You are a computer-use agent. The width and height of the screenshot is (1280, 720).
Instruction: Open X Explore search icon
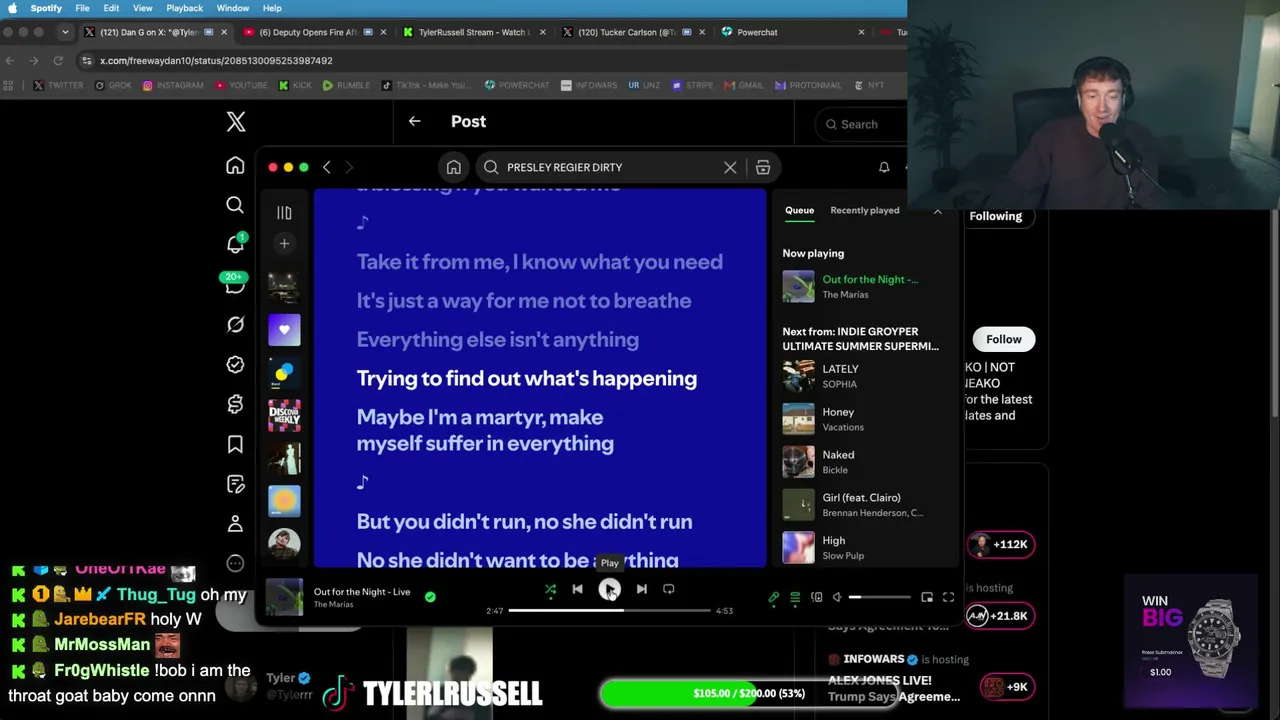pos(235,205)
